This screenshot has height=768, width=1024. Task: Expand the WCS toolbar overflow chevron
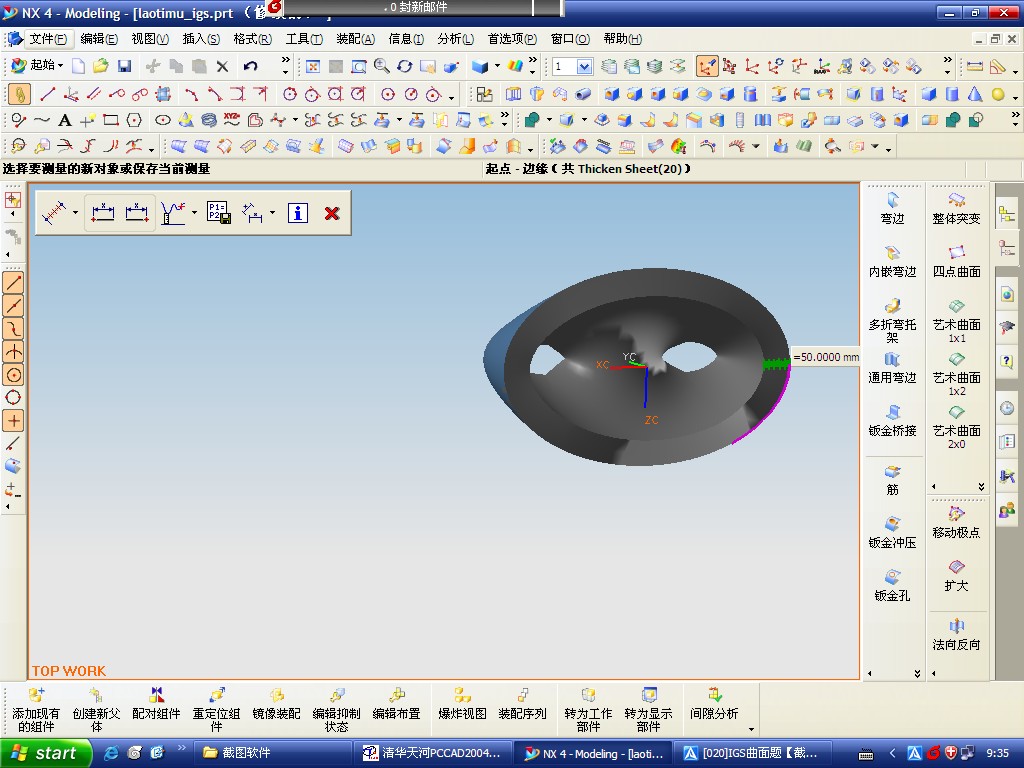point(948,60)
